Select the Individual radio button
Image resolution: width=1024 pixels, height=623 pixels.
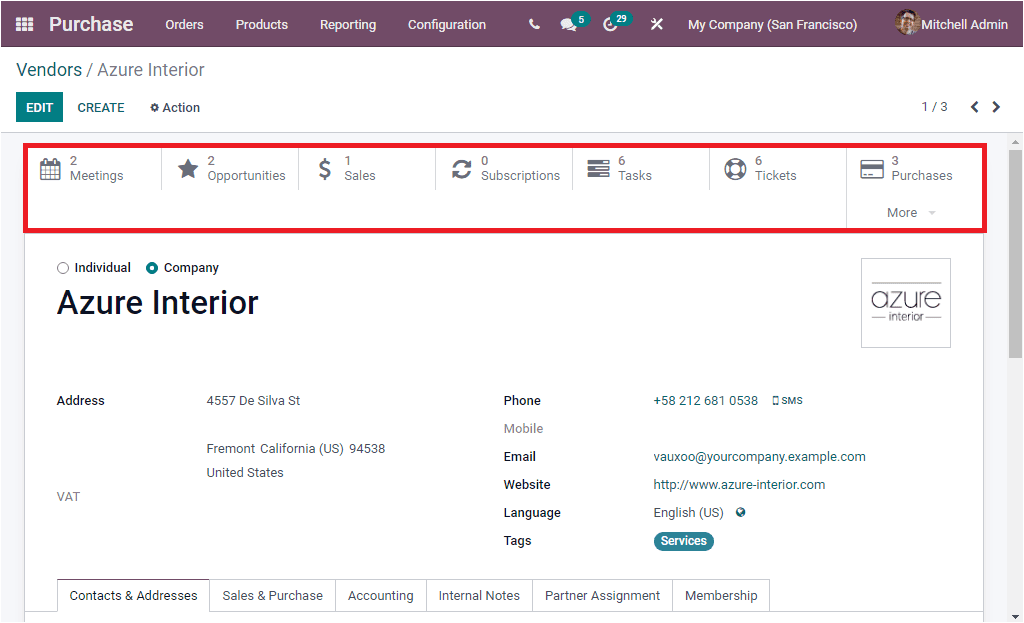pos(63,267)
